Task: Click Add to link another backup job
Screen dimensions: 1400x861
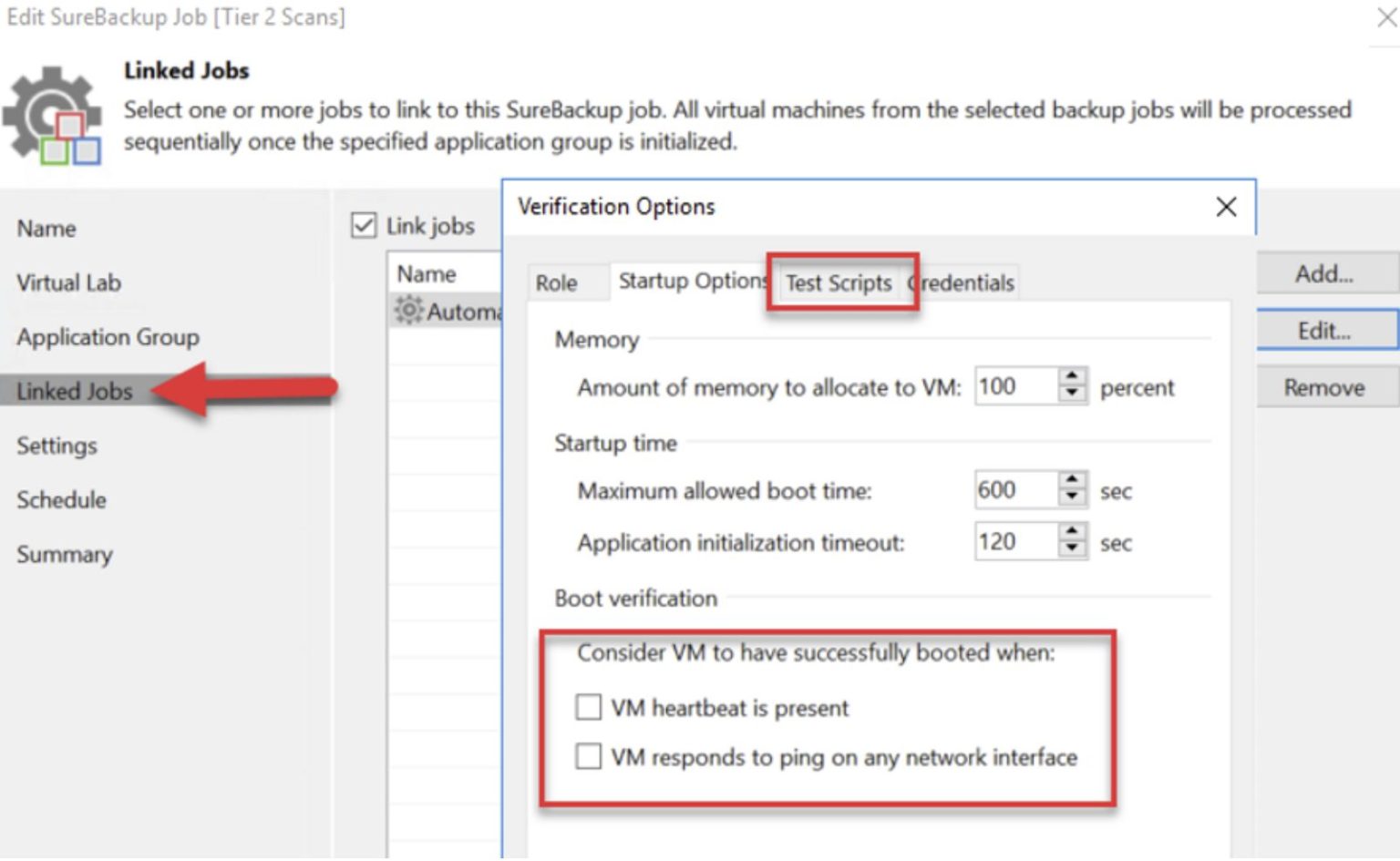Action: point(1325,273)
